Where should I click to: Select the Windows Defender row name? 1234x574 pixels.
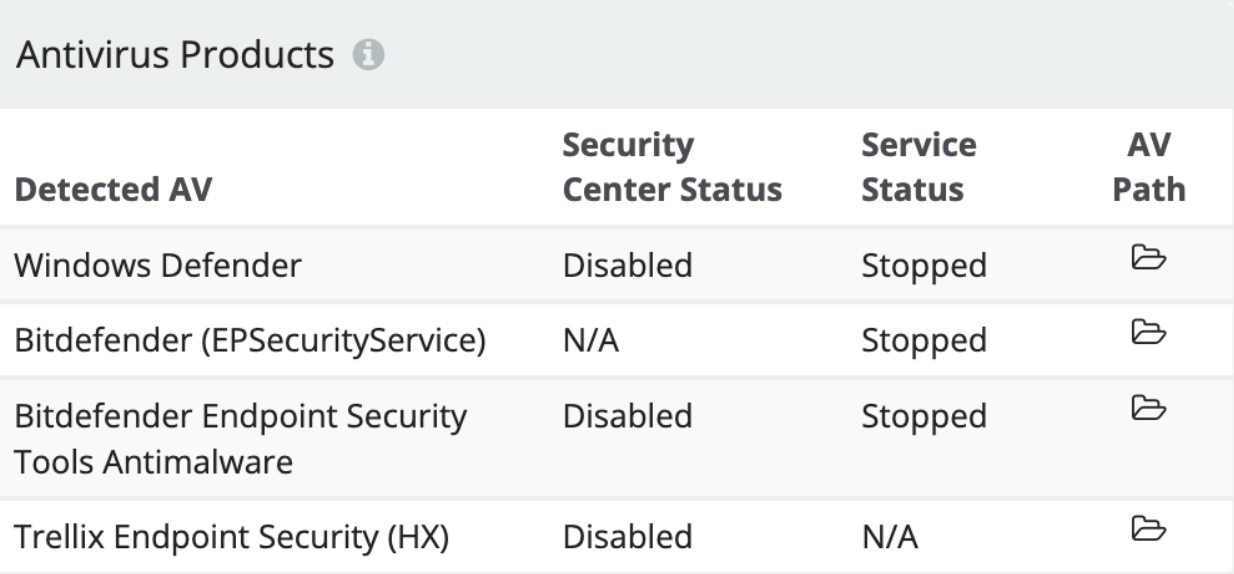click(158, 266)
